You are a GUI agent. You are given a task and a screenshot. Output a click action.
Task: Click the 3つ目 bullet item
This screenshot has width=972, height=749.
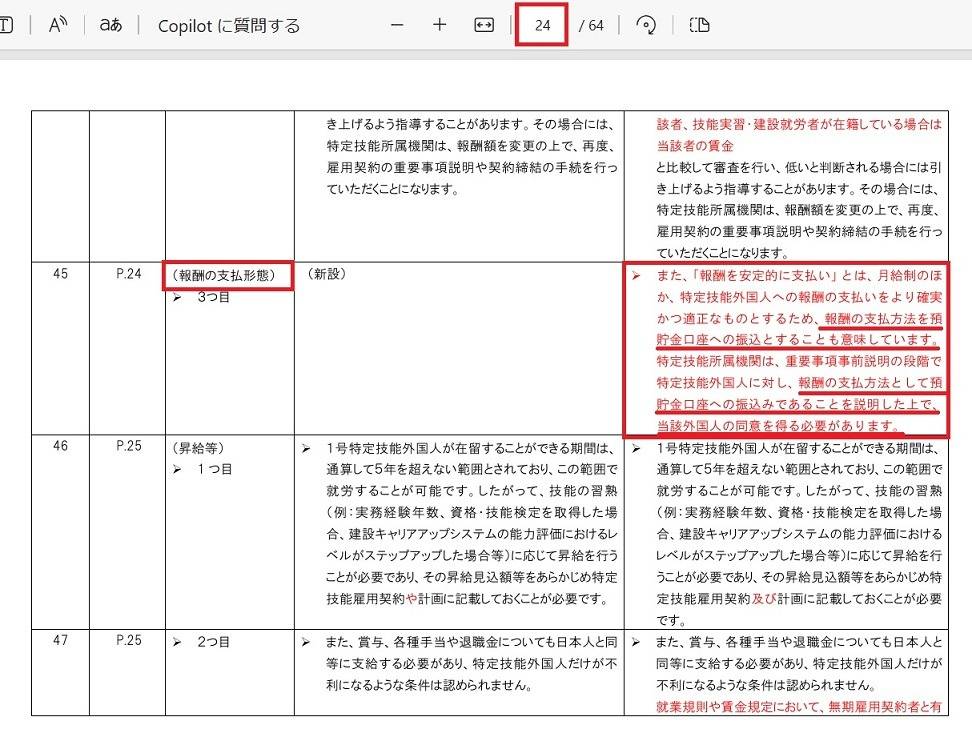point(212,298)
